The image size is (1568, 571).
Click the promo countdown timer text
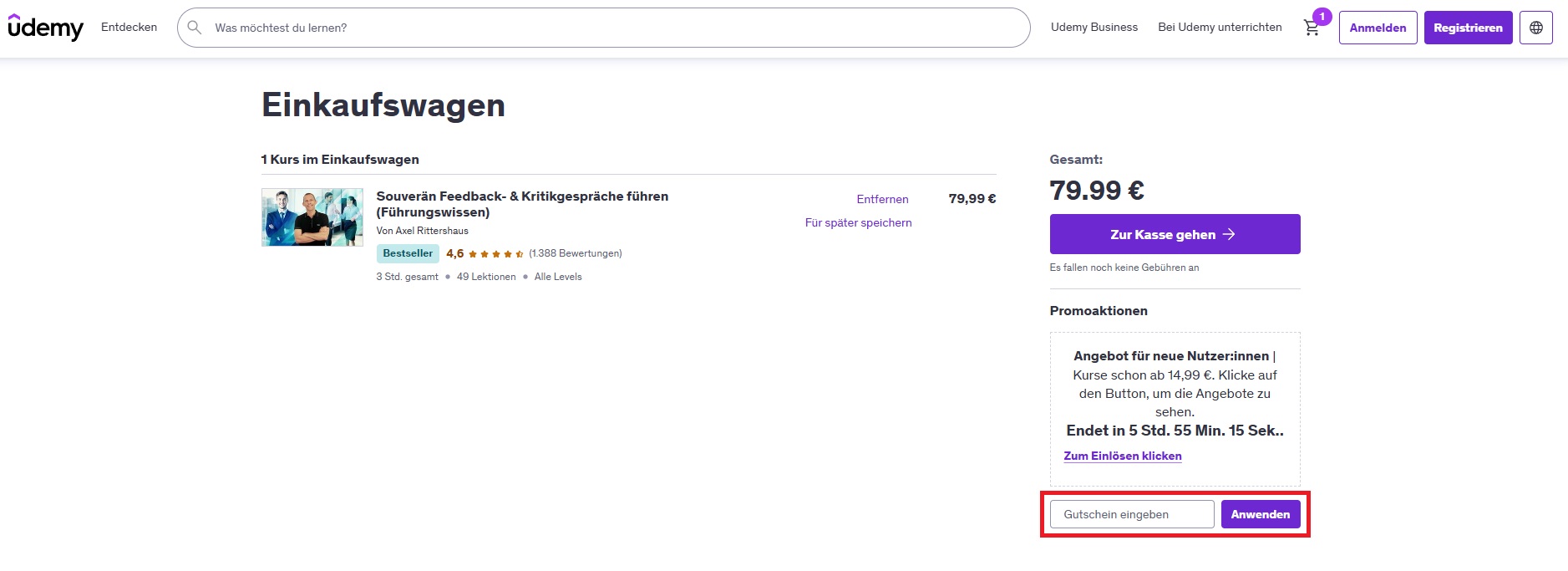pyautogui.click(x=1175, y=431)
